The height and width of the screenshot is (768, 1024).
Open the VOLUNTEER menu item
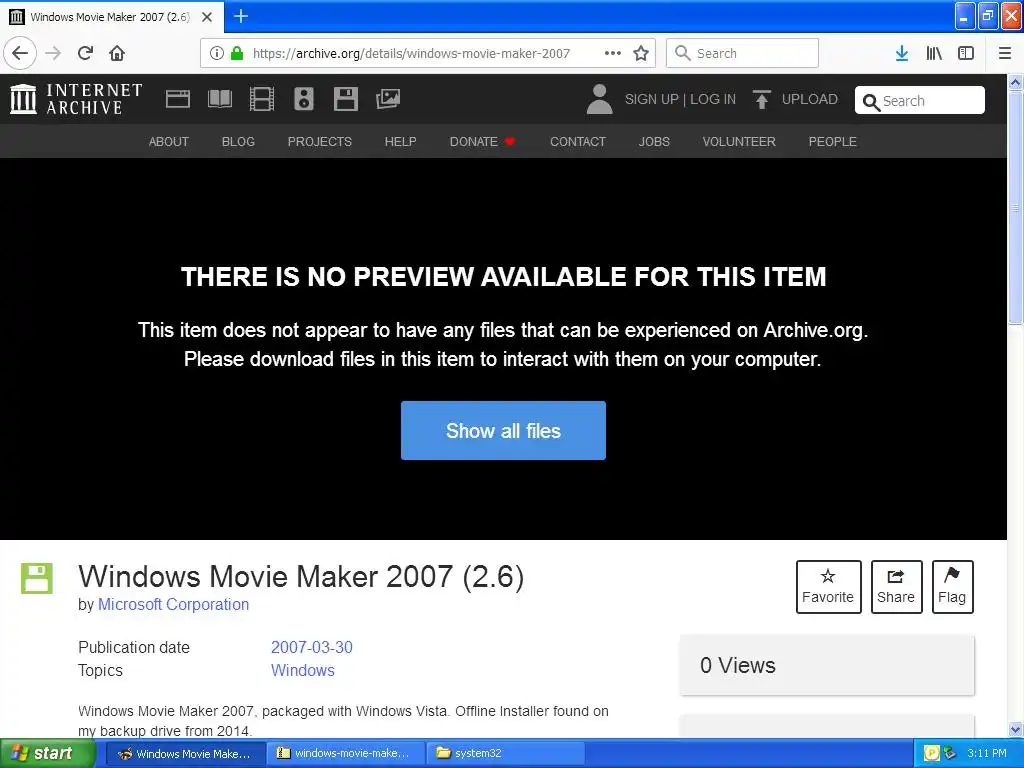pos(739,142)
